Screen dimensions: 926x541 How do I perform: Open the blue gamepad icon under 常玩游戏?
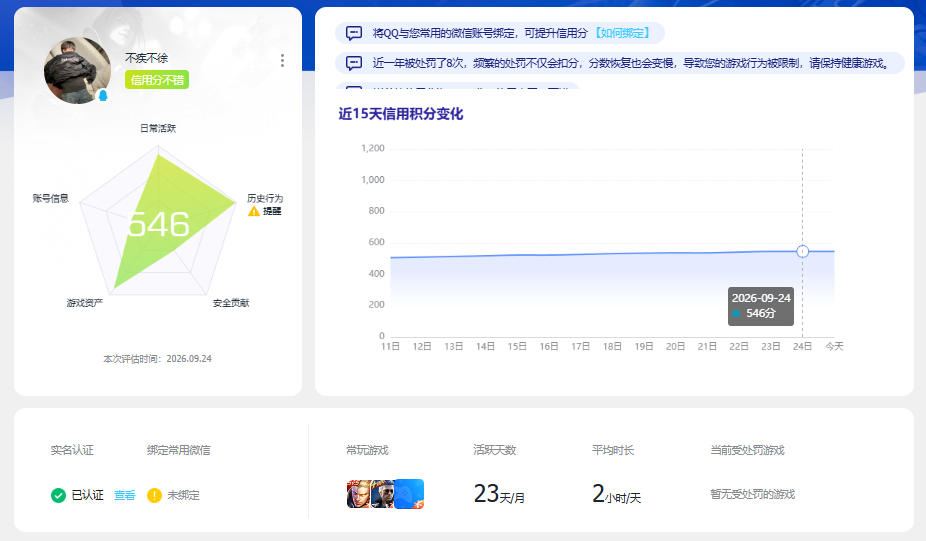click(409, 494)
